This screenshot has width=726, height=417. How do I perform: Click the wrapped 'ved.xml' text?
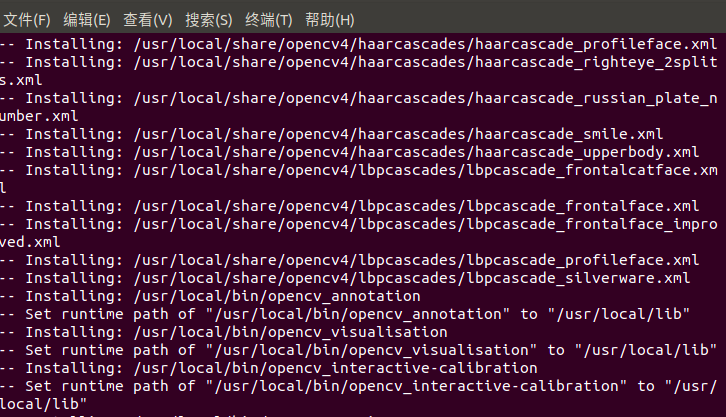click(x=30, y=242)
